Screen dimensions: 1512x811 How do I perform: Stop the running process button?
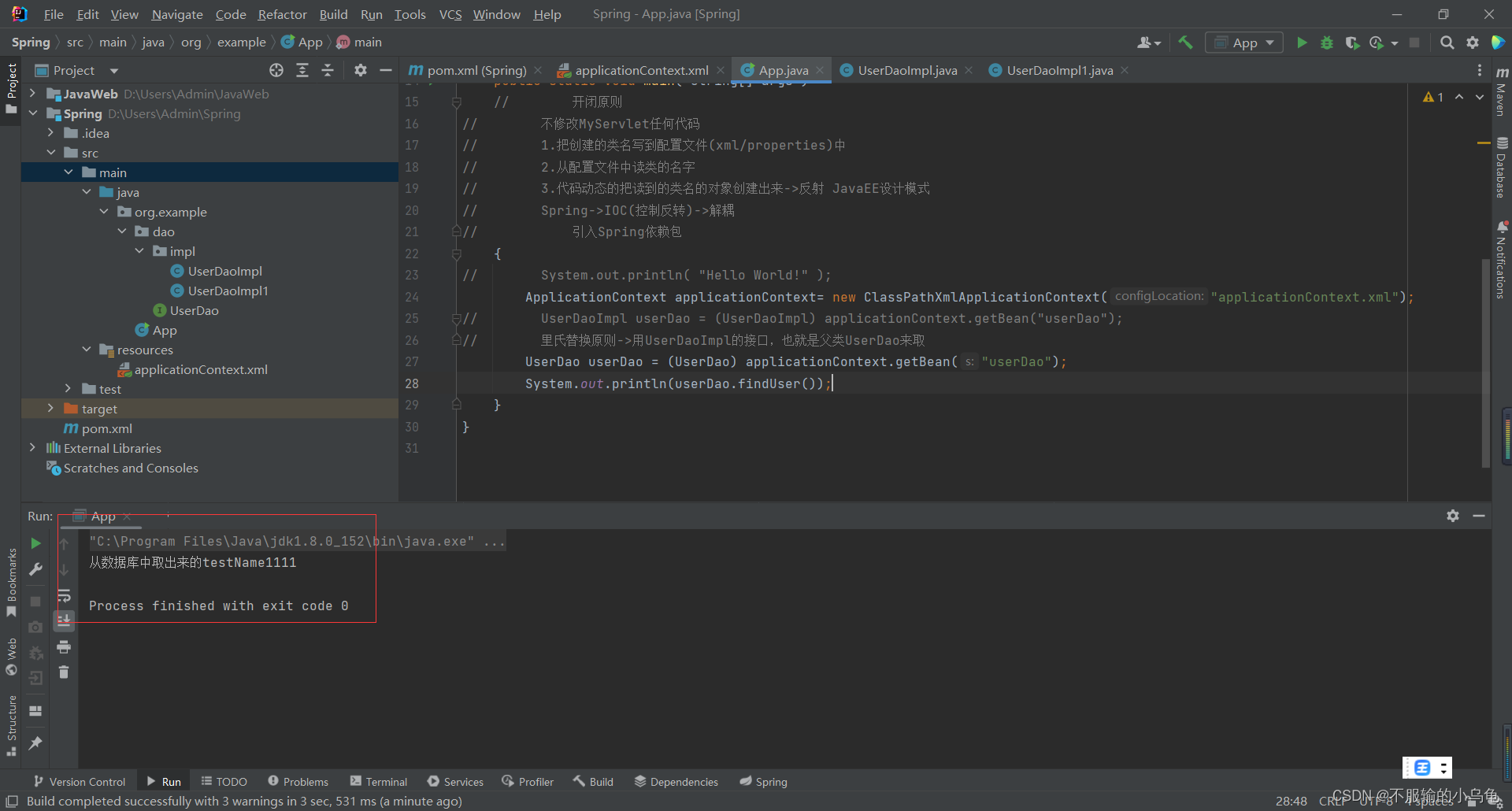point(35,601)
